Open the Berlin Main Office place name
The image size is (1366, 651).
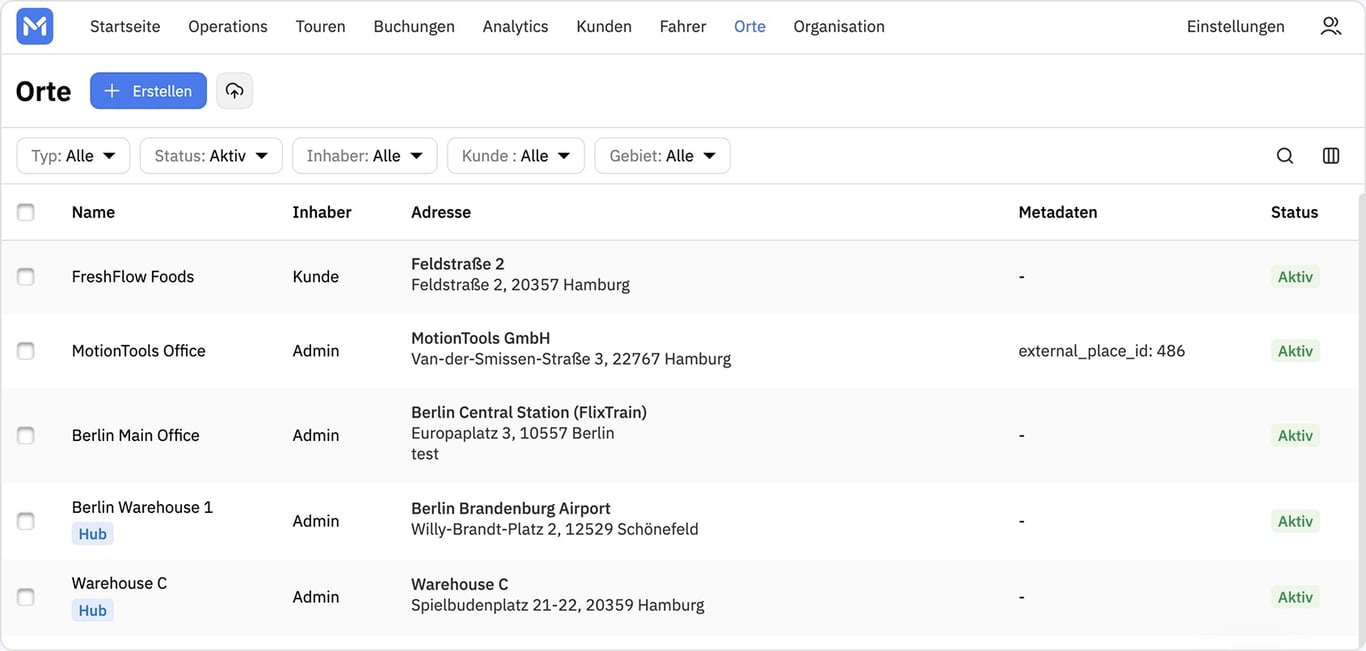click(136, 435)
